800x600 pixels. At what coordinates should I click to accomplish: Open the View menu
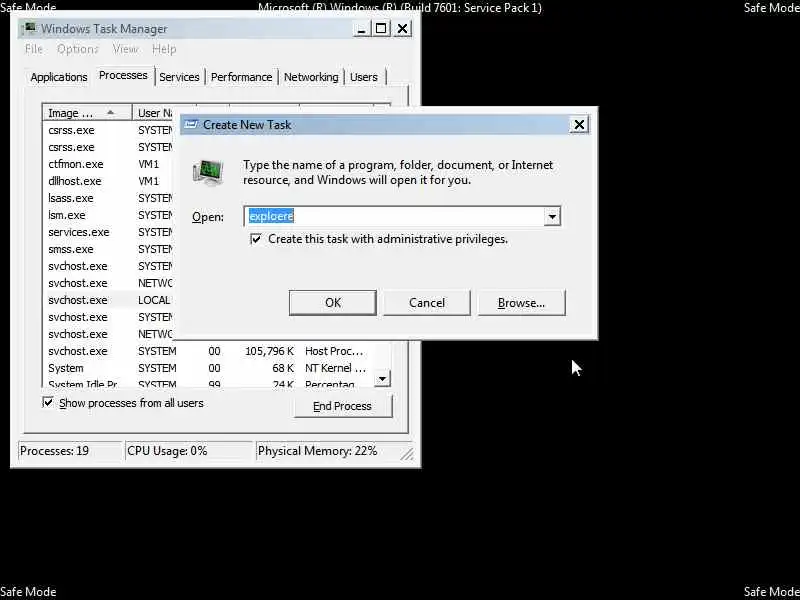126,49
